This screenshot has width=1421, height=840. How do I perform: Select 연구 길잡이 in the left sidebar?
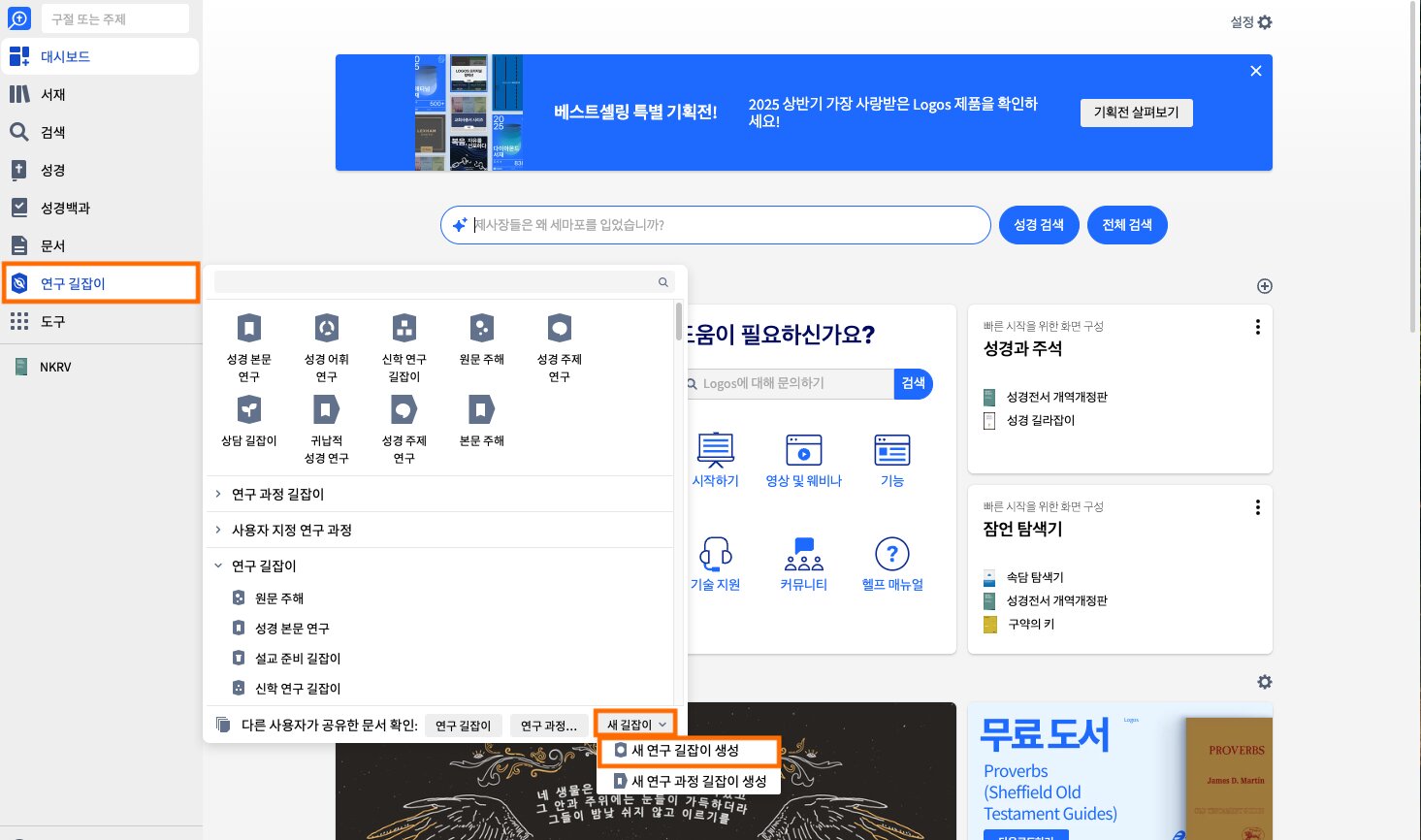pyautogui.click(x=101, y=283)
